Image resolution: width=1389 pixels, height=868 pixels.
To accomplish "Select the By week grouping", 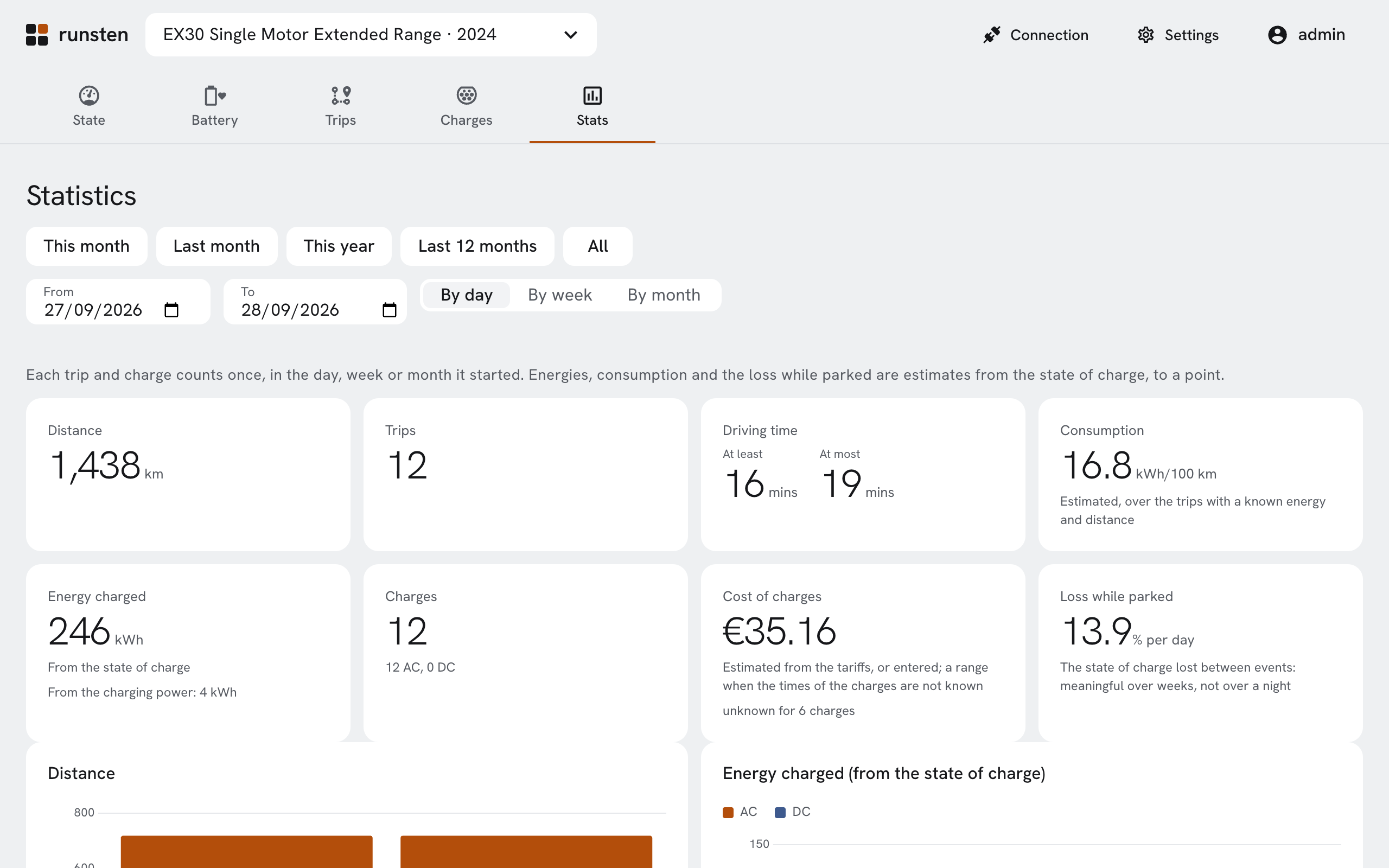I will point(559,295).
